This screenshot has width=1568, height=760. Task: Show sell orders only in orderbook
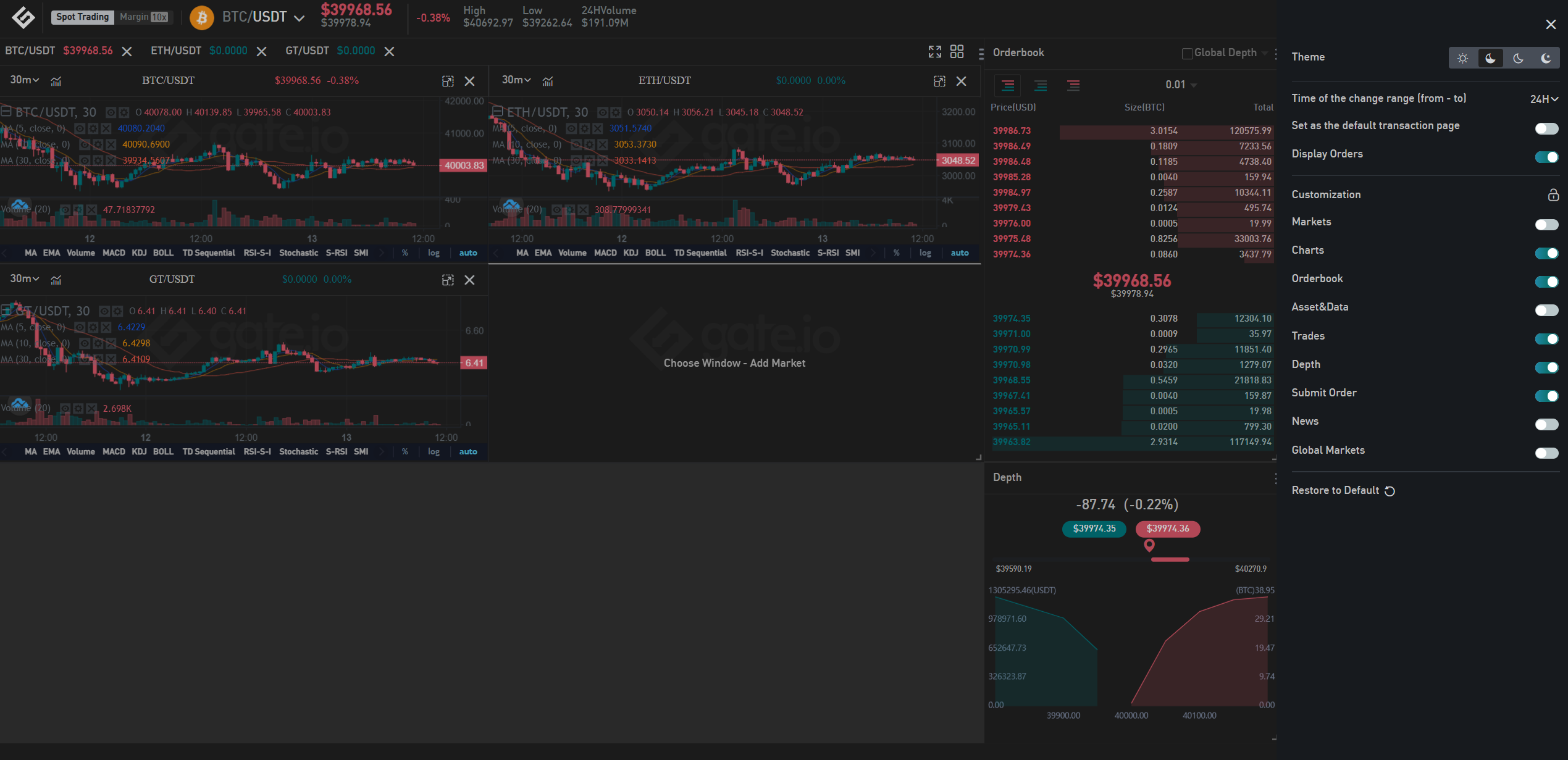[x=1073, y=85]
